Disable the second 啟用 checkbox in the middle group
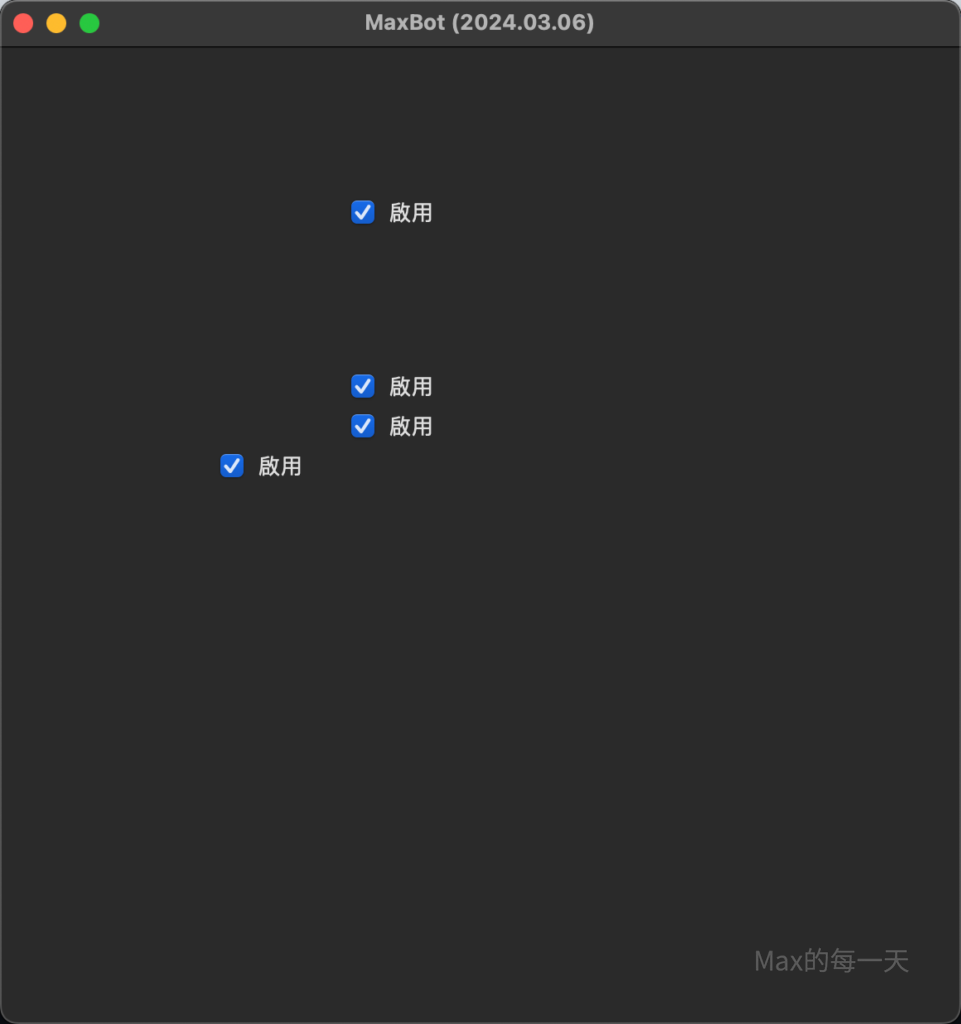 pyautogui.click(x=362, y=426)
